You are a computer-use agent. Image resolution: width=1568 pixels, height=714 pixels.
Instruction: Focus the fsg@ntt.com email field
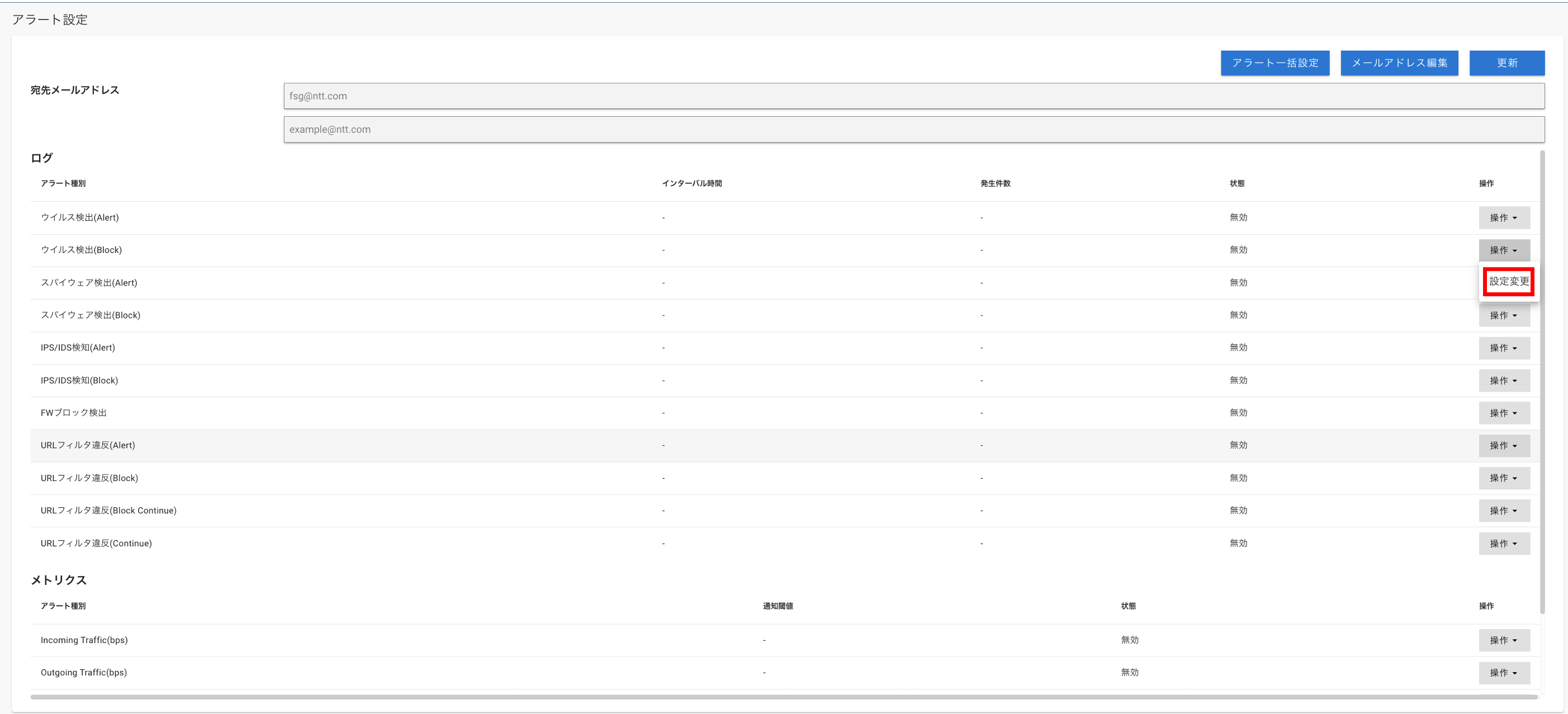[913, 96]
